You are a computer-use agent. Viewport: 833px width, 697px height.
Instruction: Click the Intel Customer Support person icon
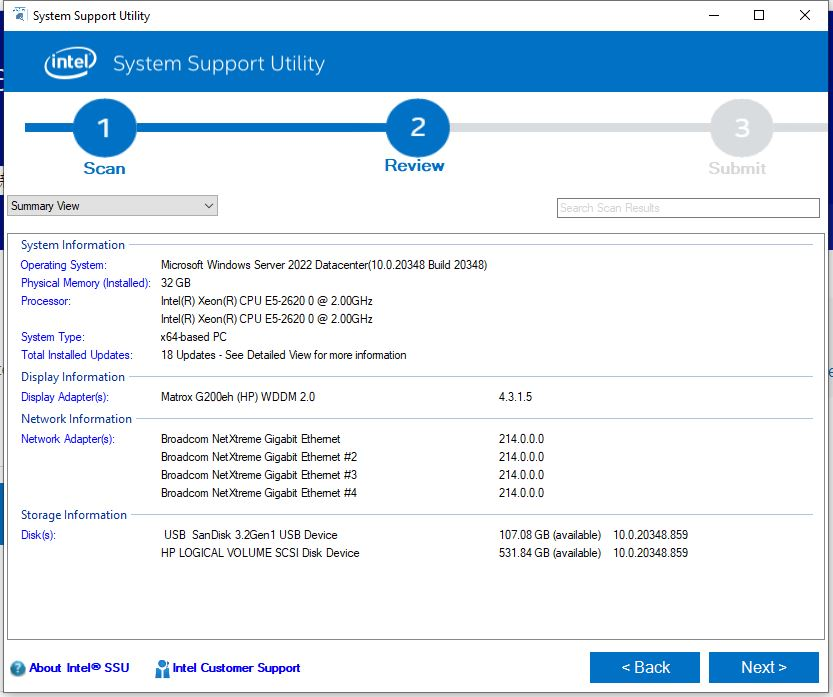click(x=162, y=668)
